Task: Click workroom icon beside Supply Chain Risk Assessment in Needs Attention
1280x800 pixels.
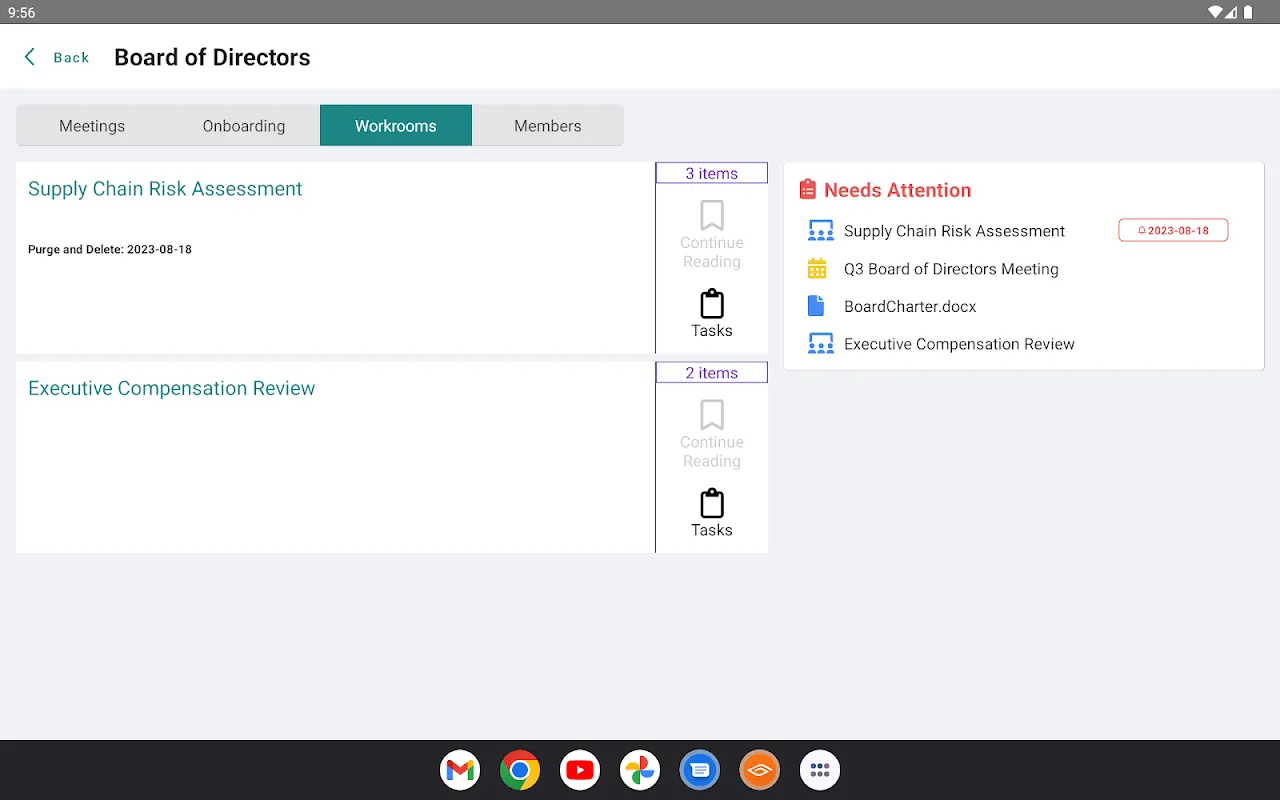Action: (x=820, y=231)
